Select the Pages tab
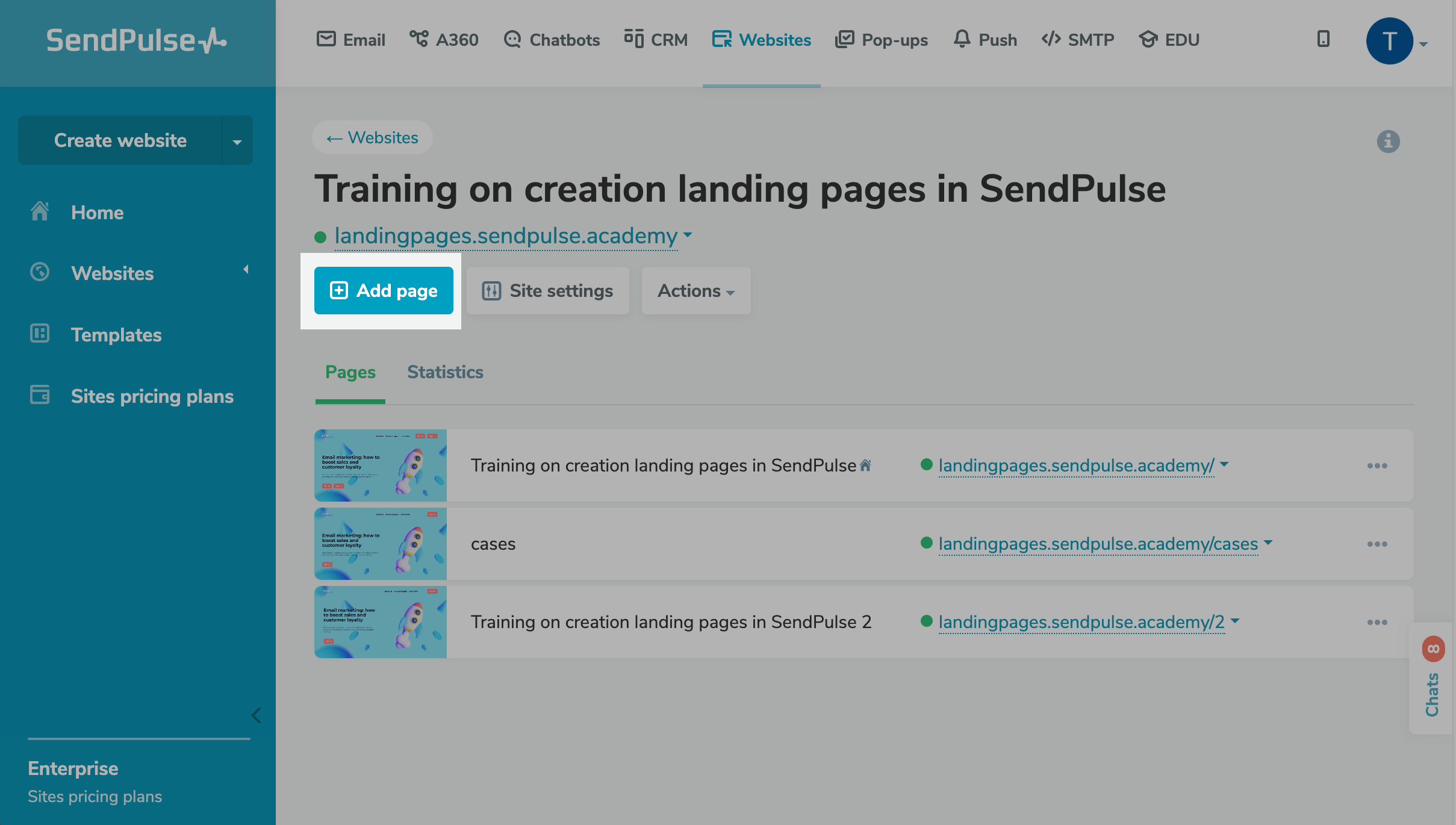This screenshot has width=1456, height=825. [350, 372]
